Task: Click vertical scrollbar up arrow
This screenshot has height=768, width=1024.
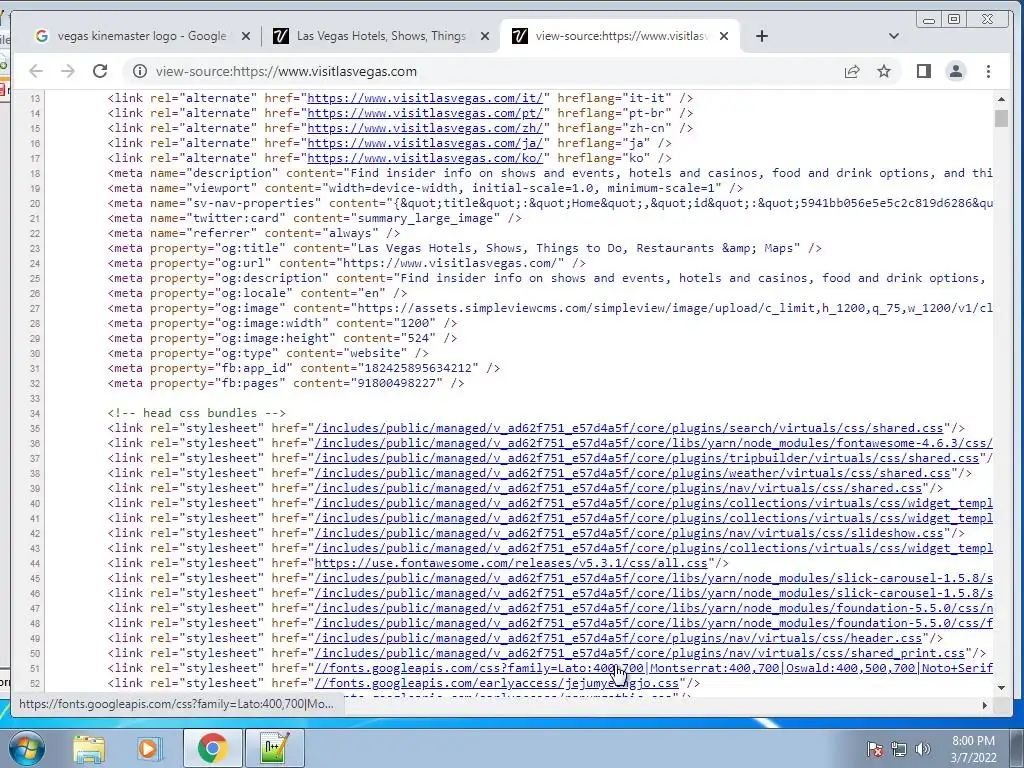Action: click(1001, 99)
